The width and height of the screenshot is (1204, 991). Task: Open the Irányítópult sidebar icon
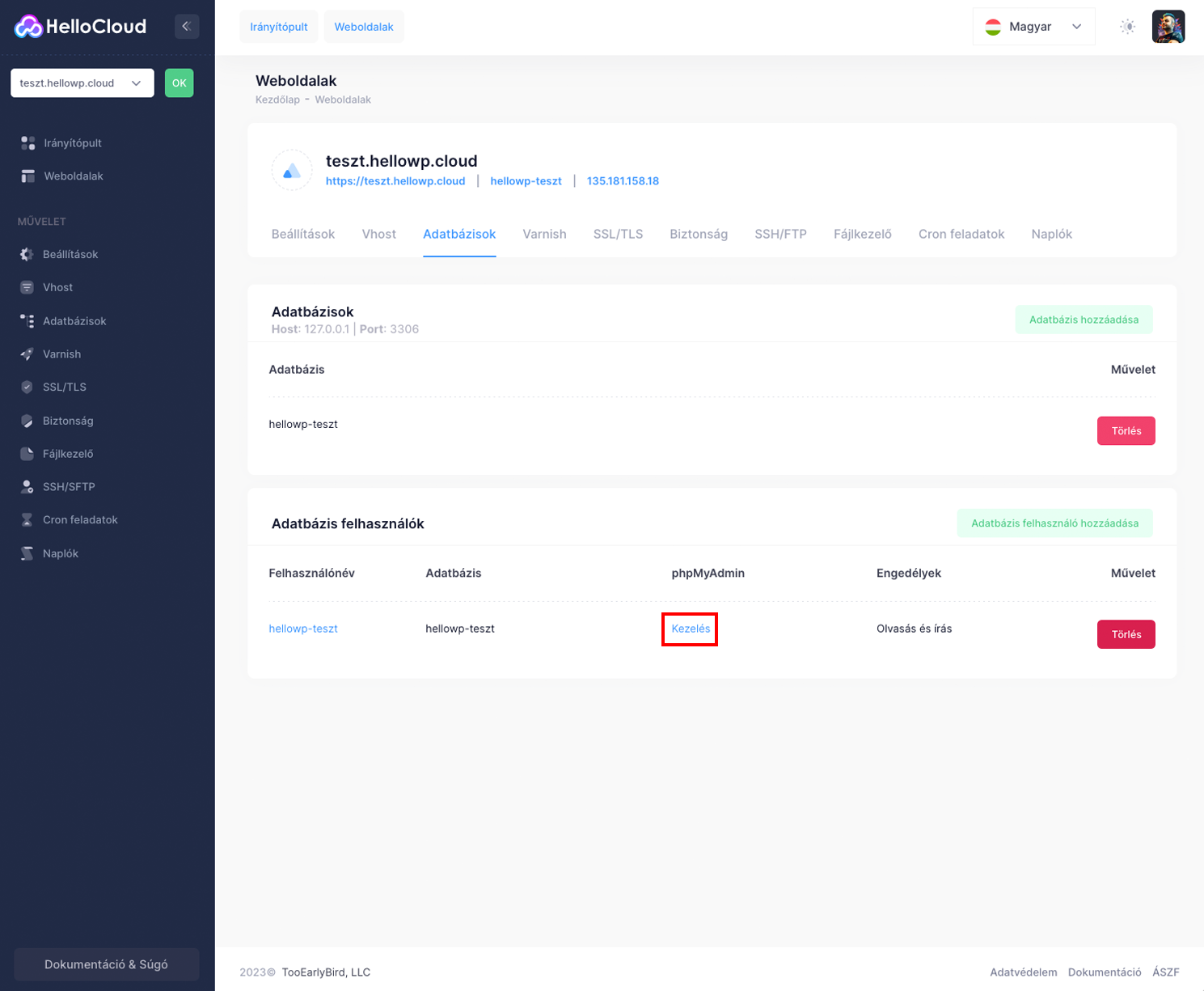pos(28,143)
